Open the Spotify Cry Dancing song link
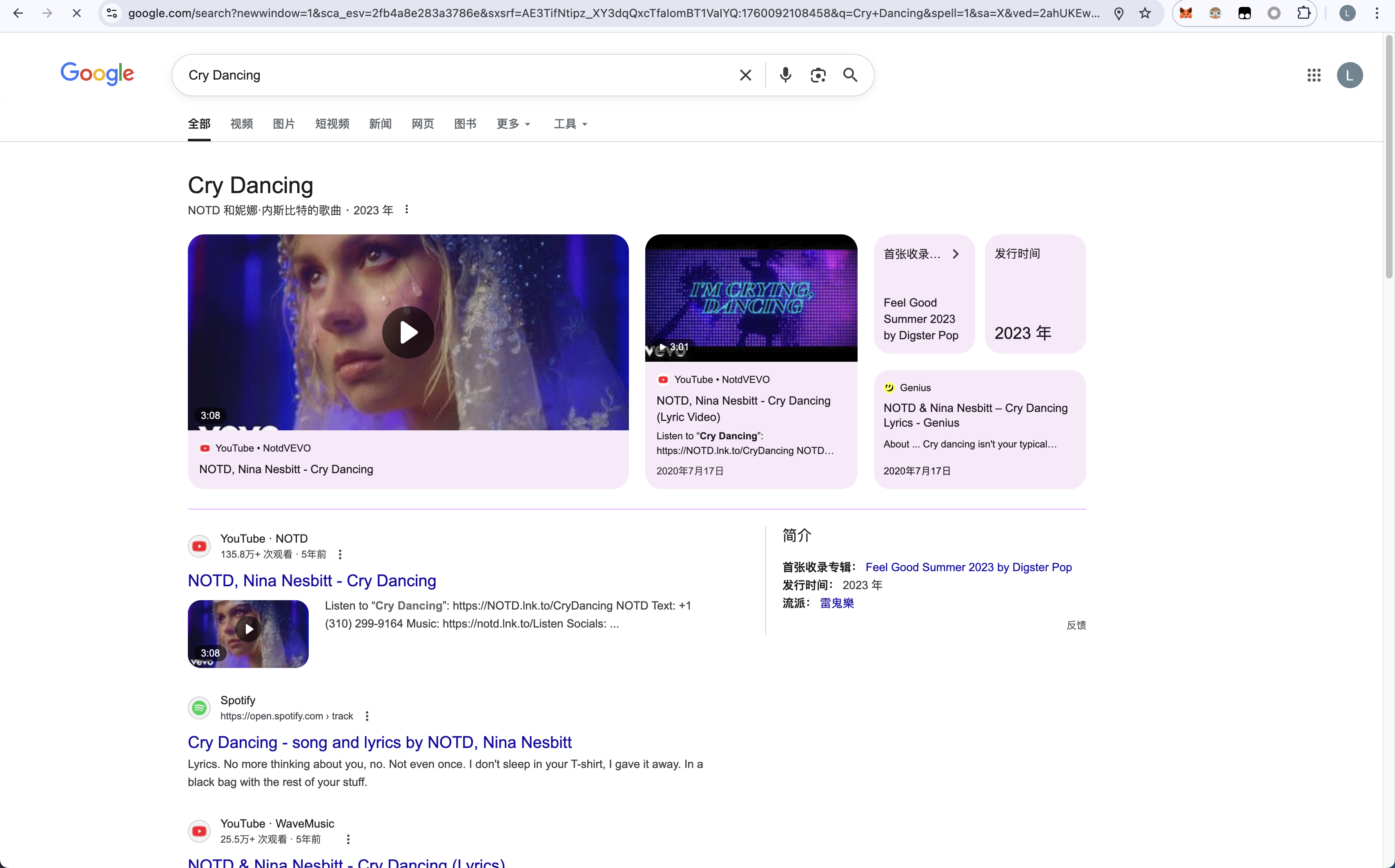The image size is (1395, 868). tap(379, 742)
